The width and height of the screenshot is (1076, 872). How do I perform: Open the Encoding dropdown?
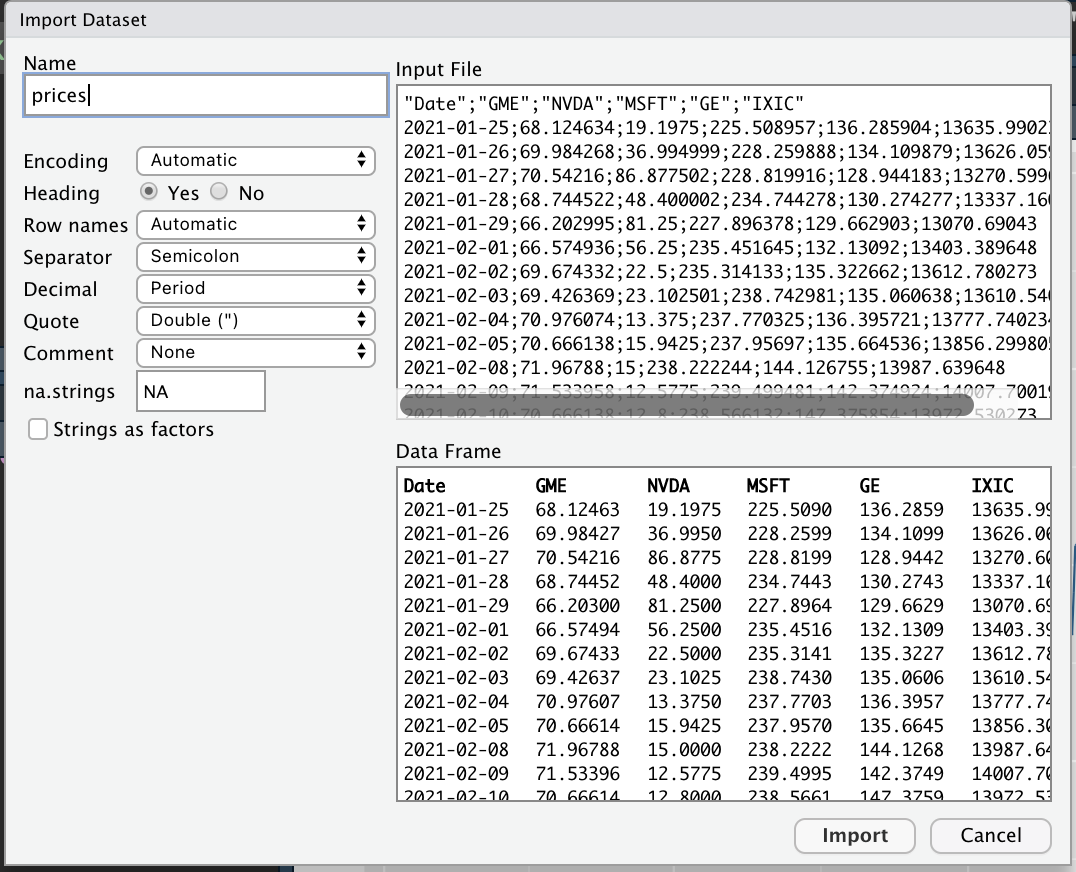point(256,161)
